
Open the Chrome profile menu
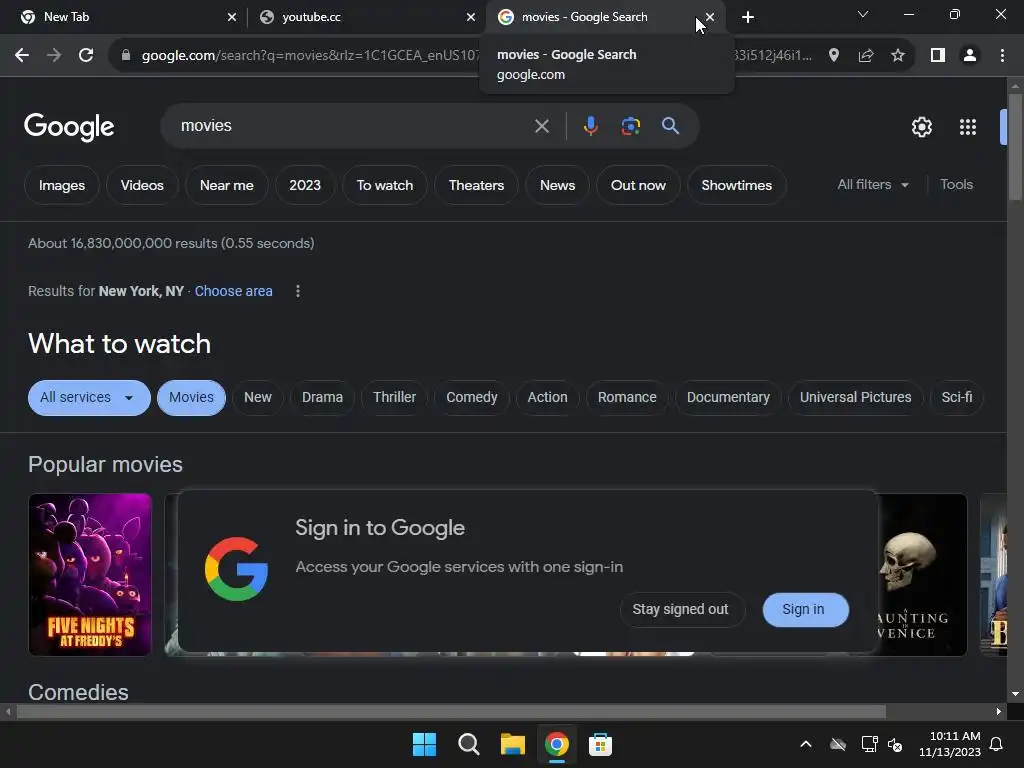point(970,56)
